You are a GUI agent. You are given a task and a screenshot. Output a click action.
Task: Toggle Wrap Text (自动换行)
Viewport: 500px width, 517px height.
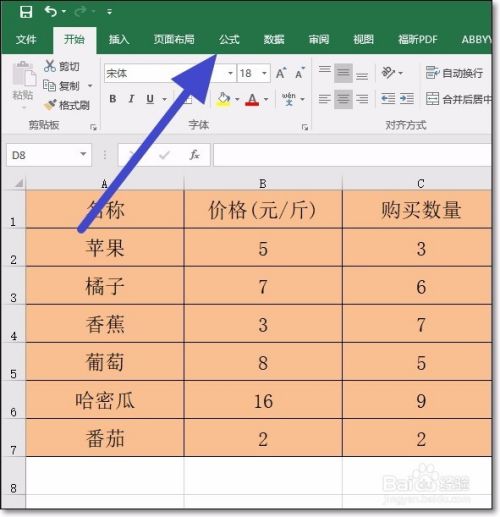(454, 73)
